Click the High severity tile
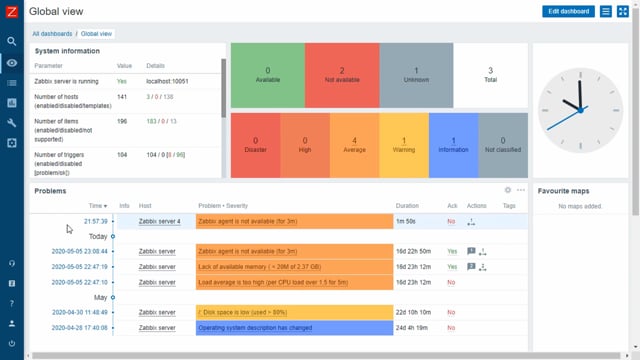Viewport: 640px width, 360px height. click(x=305, y=145)
